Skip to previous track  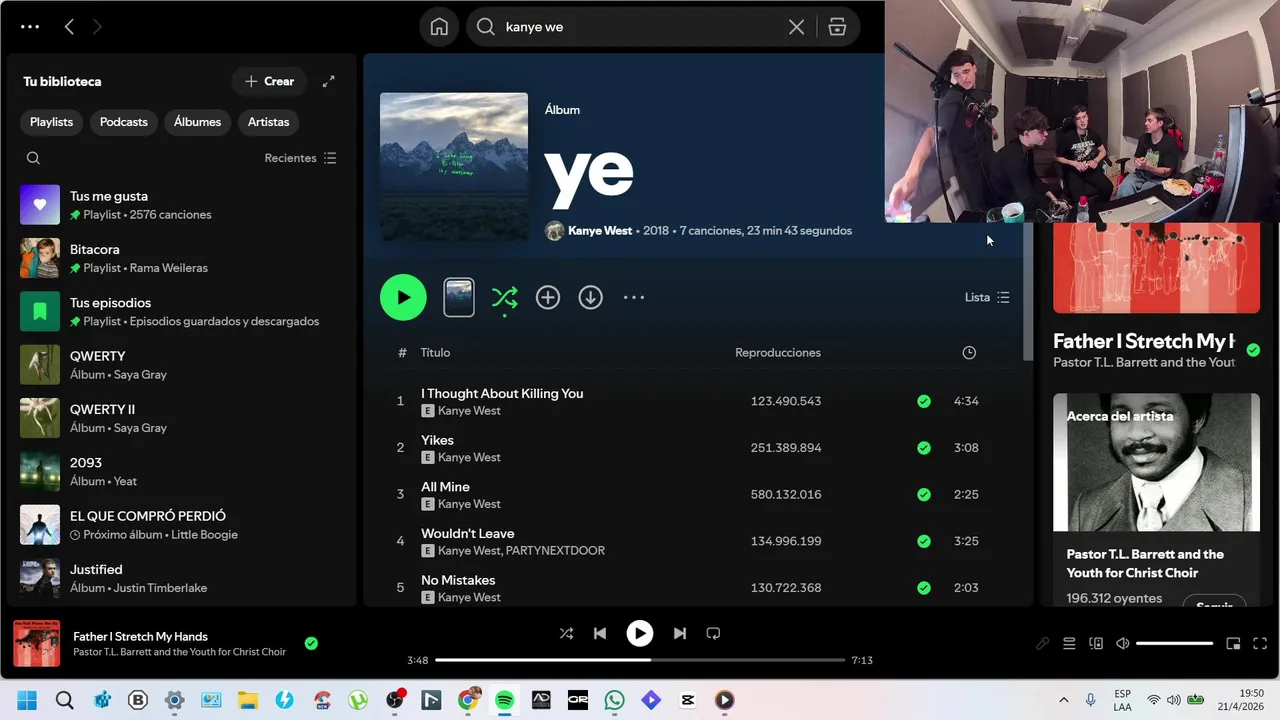pos(600,633)
